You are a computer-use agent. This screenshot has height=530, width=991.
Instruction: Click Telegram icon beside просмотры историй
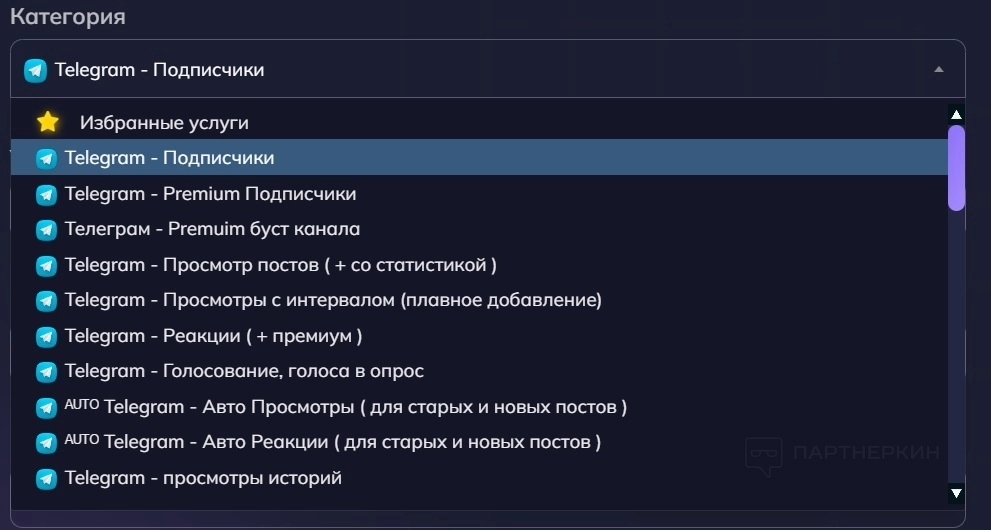46,479
